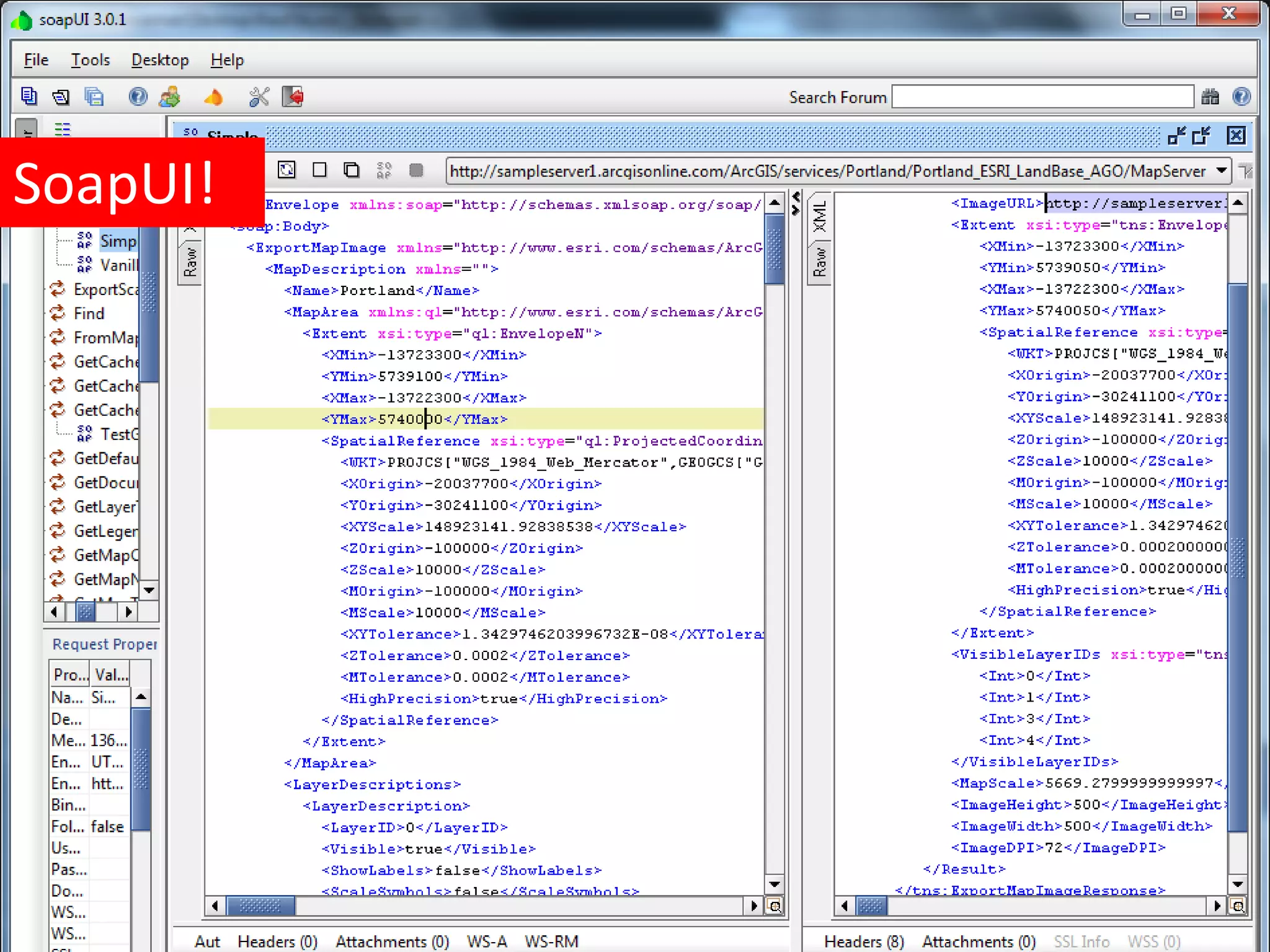Image resolution: width=1270 pixels, height=952 pixels.
Task: Open the request Attachments (0) tab
Action: pos(392,941)
